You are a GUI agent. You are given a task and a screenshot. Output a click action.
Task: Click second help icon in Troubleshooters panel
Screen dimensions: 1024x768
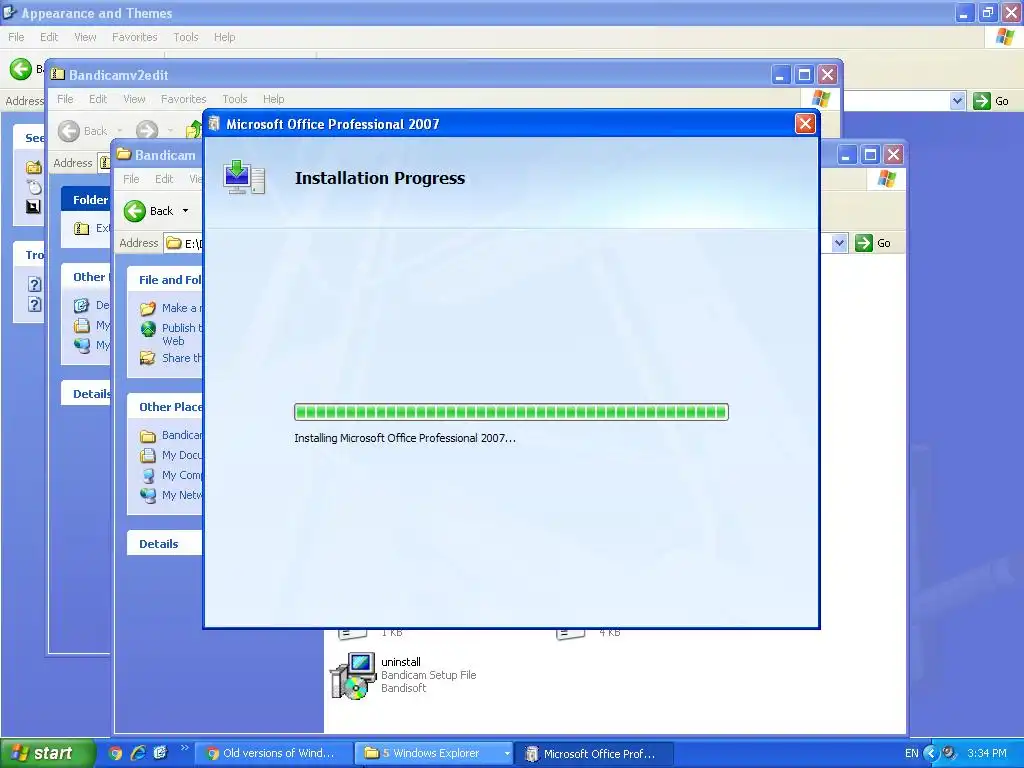point(35,304)
